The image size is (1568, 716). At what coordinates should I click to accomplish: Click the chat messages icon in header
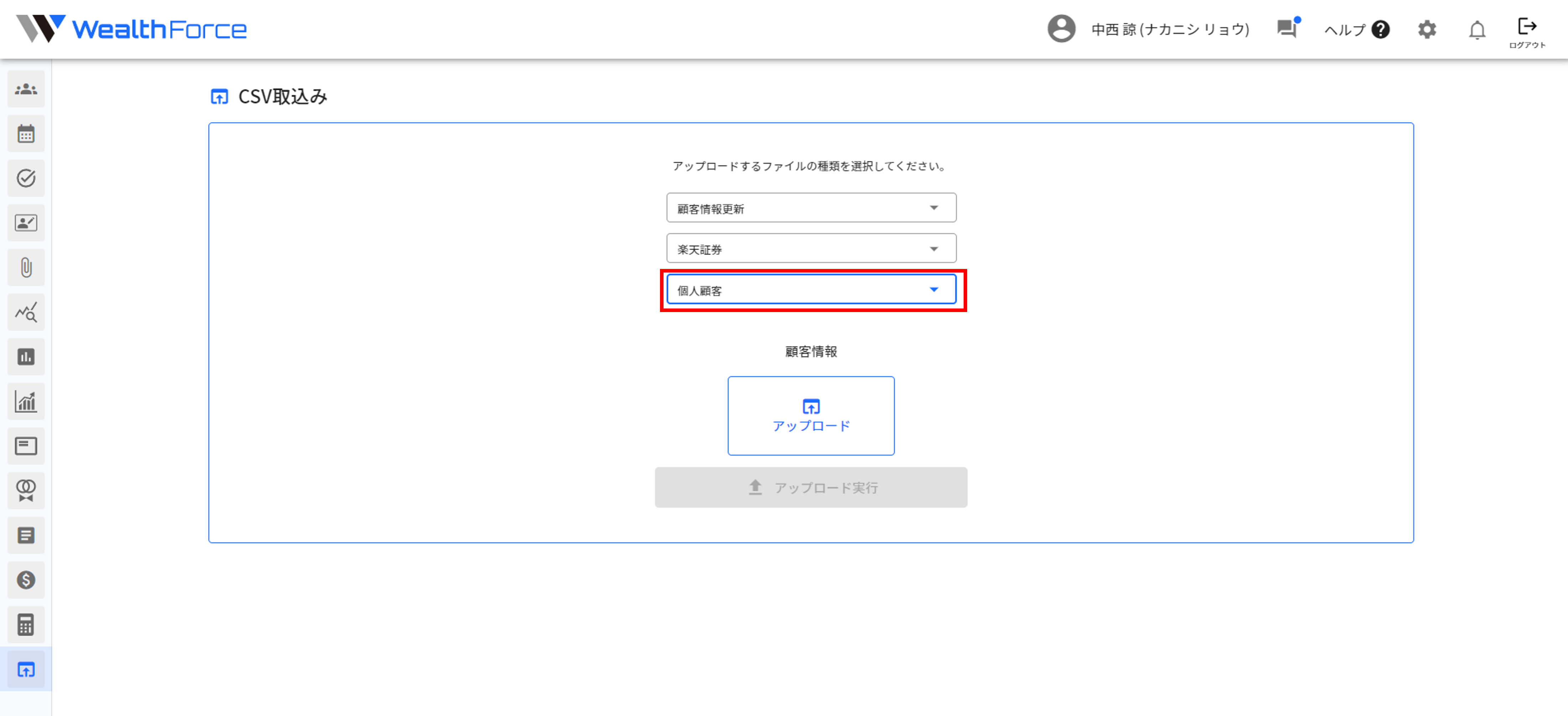(1287, 28)
